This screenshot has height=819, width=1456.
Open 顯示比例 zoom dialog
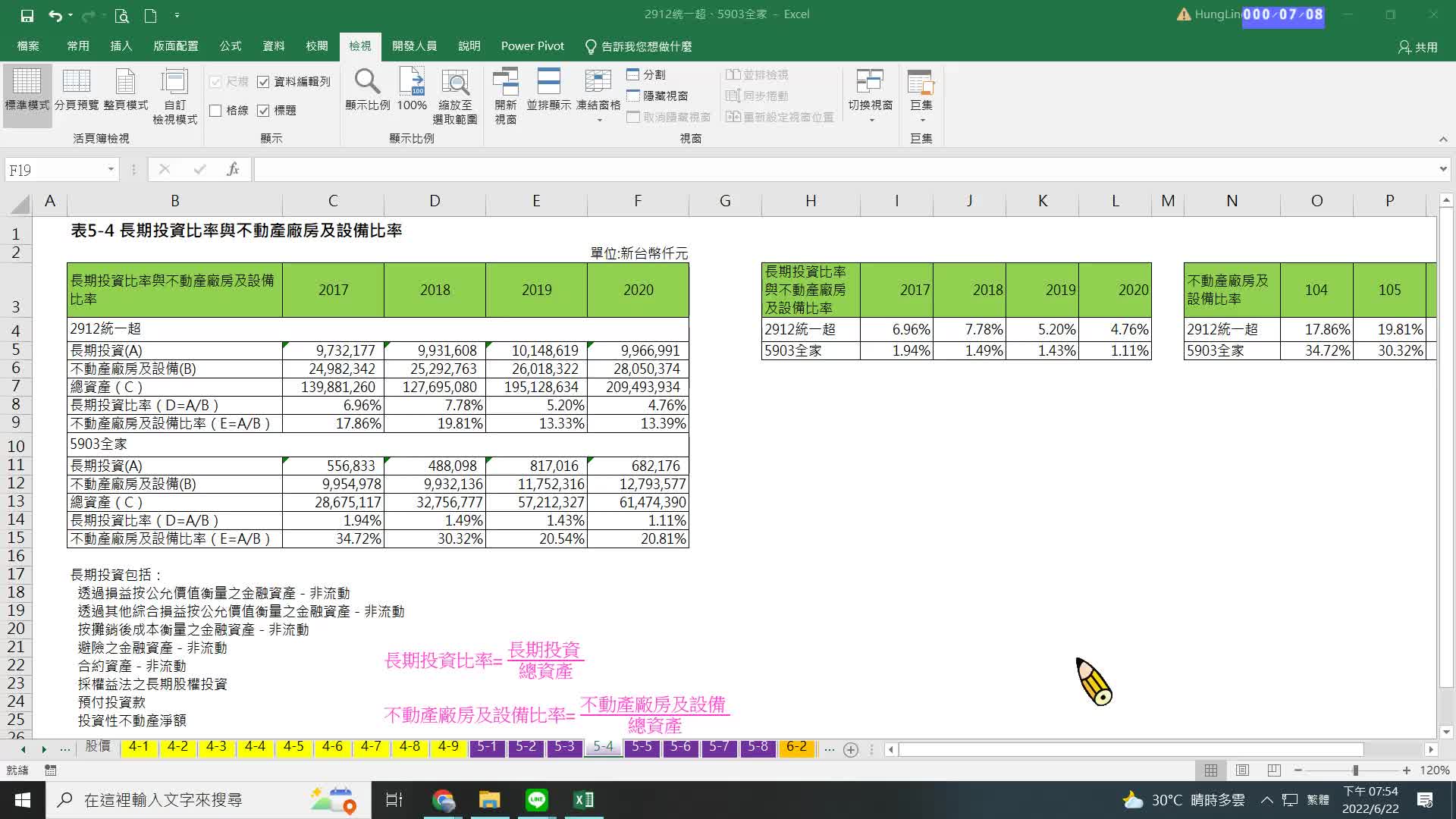coord(368,90)
